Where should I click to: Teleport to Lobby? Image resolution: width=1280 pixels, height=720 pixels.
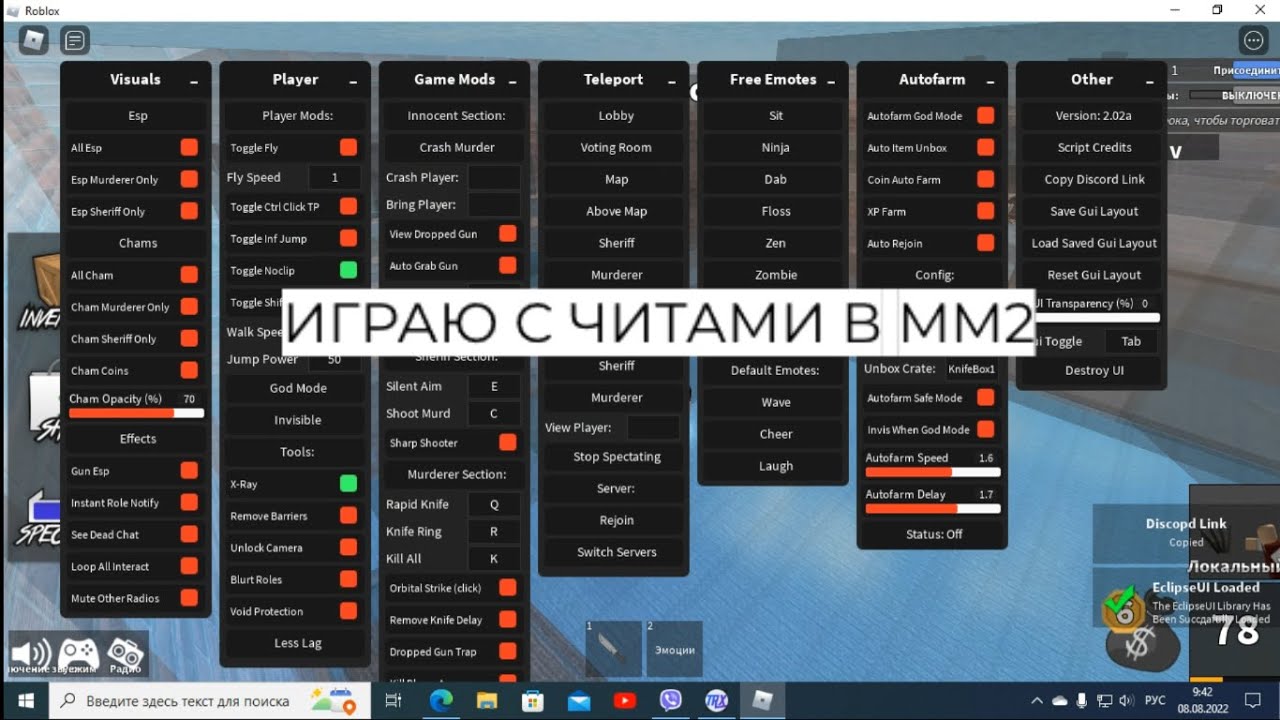click(616, 116)
